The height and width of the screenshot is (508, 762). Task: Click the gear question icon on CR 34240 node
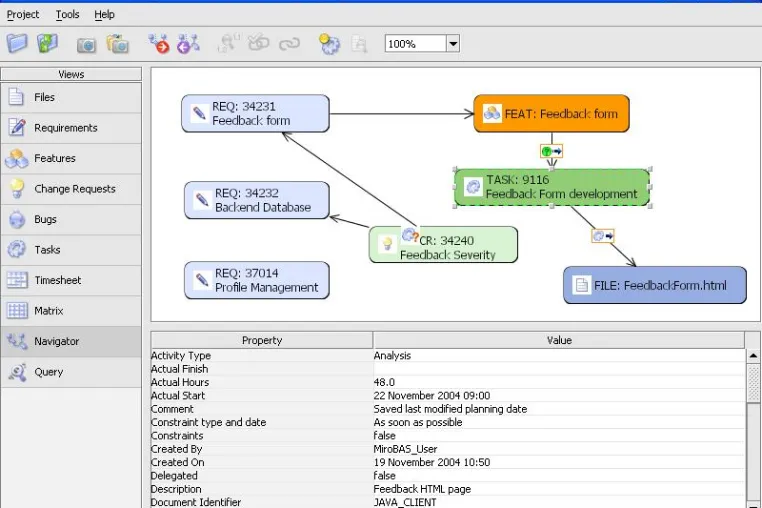point(410,235)
